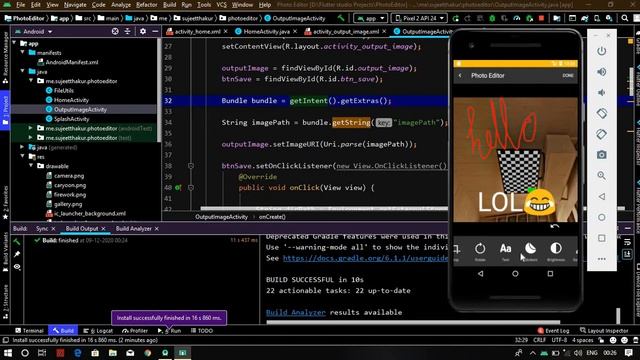Toggle the Resource Manager side strip button
Image resolution: width=640 pixels, height=360 pixels.
[x=5, y=58]
